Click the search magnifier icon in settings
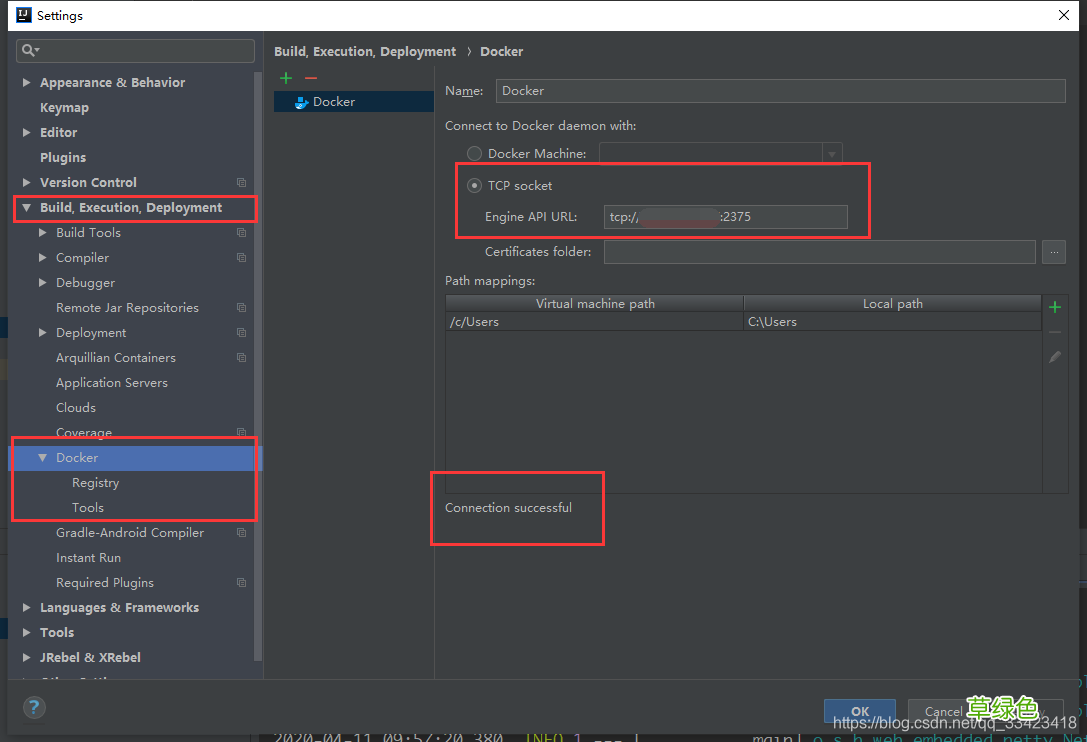Image resolution: width=1087 pixels, height=742 pixels. tap(30, 50)
